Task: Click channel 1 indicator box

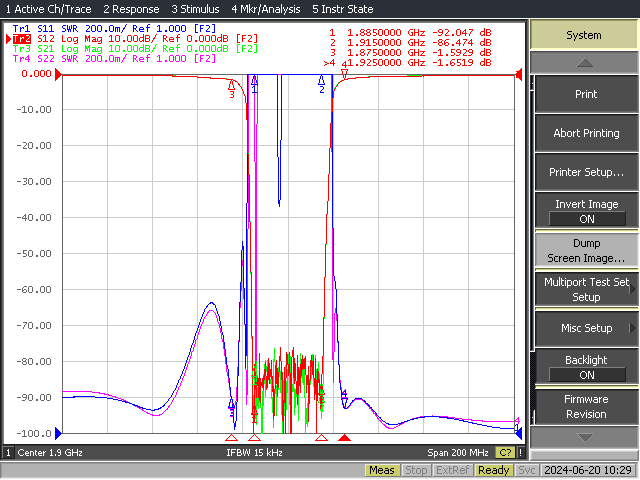Action: [8, 452]
